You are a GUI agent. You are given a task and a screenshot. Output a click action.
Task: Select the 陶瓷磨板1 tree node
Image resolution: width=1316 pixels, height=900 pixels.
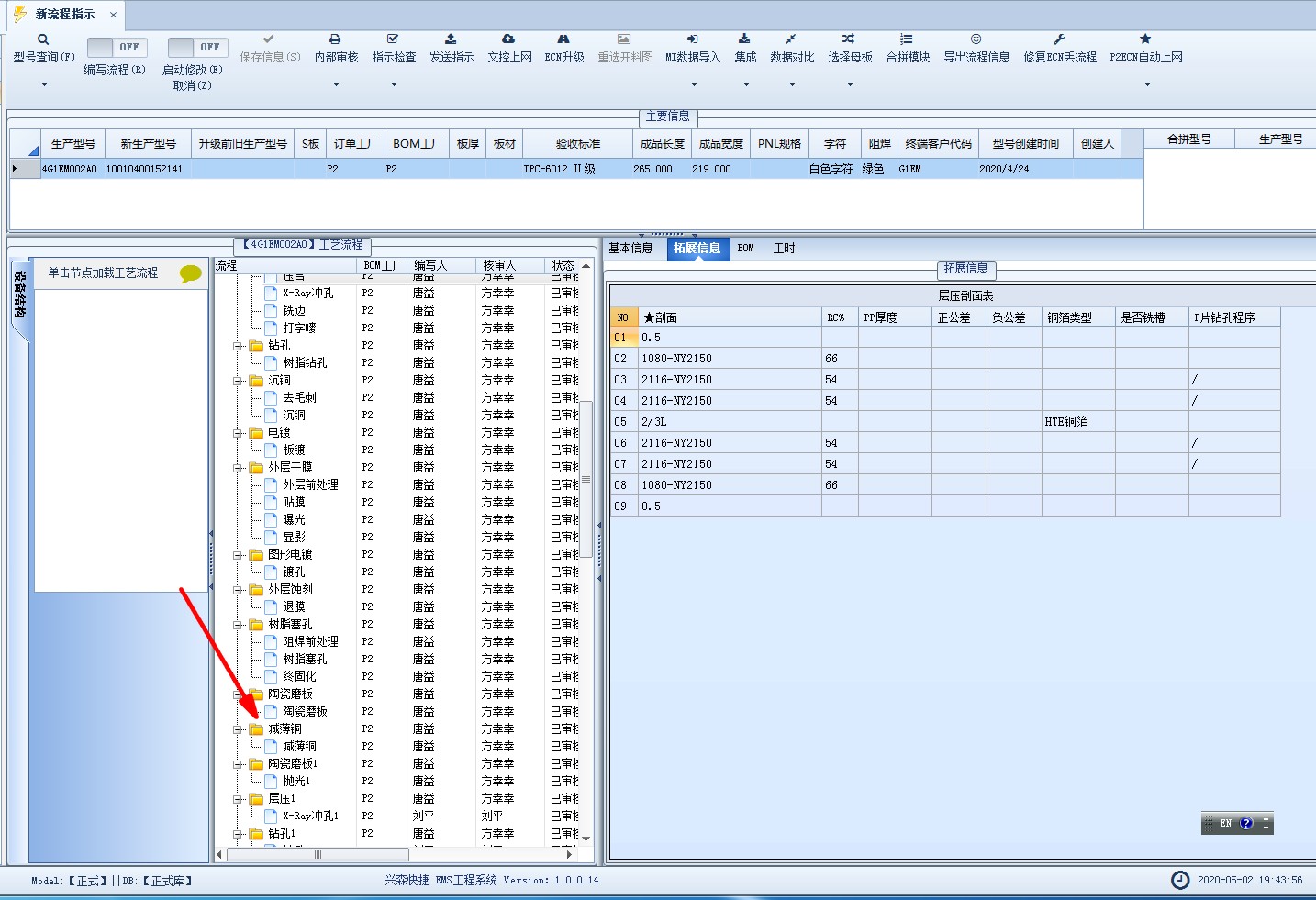(x=293, y=764)
